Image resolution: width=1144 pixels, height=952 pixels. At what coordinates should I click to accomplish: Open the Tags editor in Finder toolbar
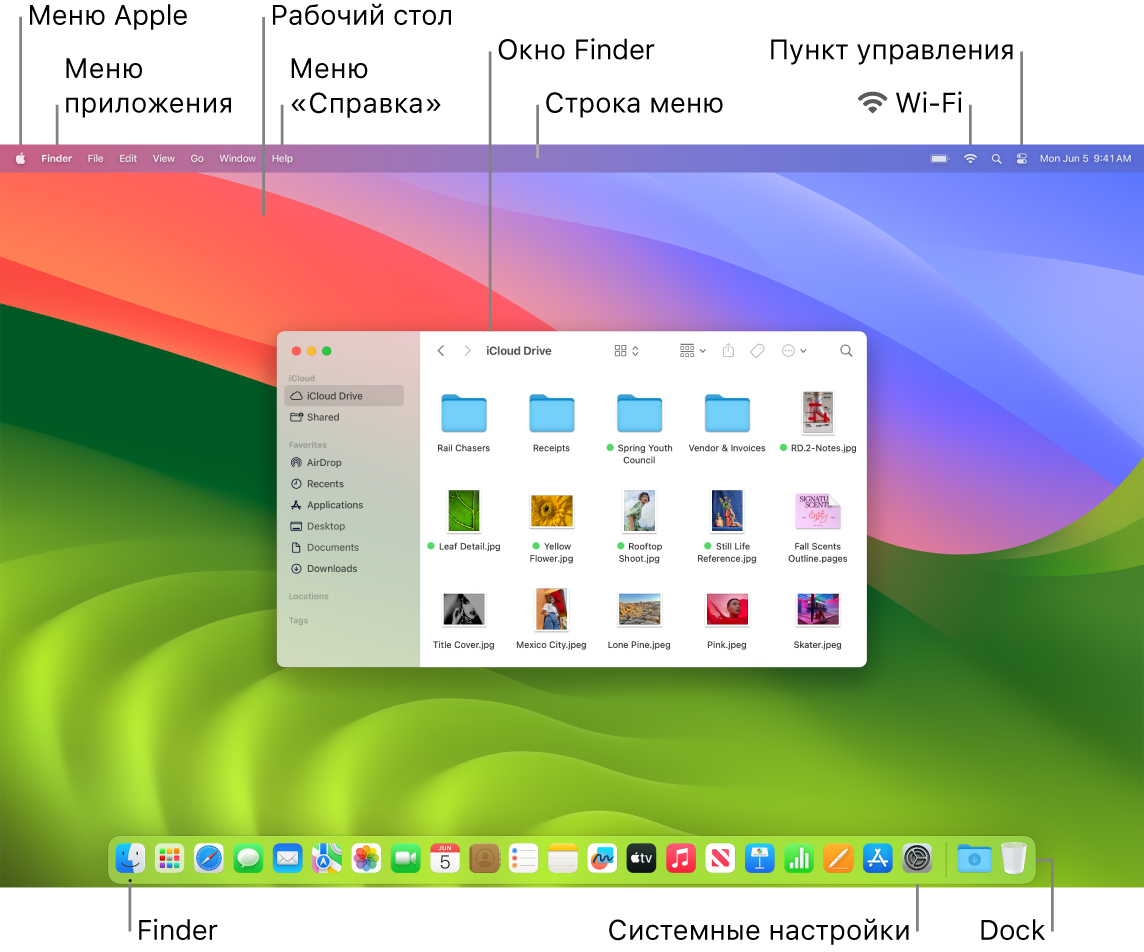(x=757, y=351)
